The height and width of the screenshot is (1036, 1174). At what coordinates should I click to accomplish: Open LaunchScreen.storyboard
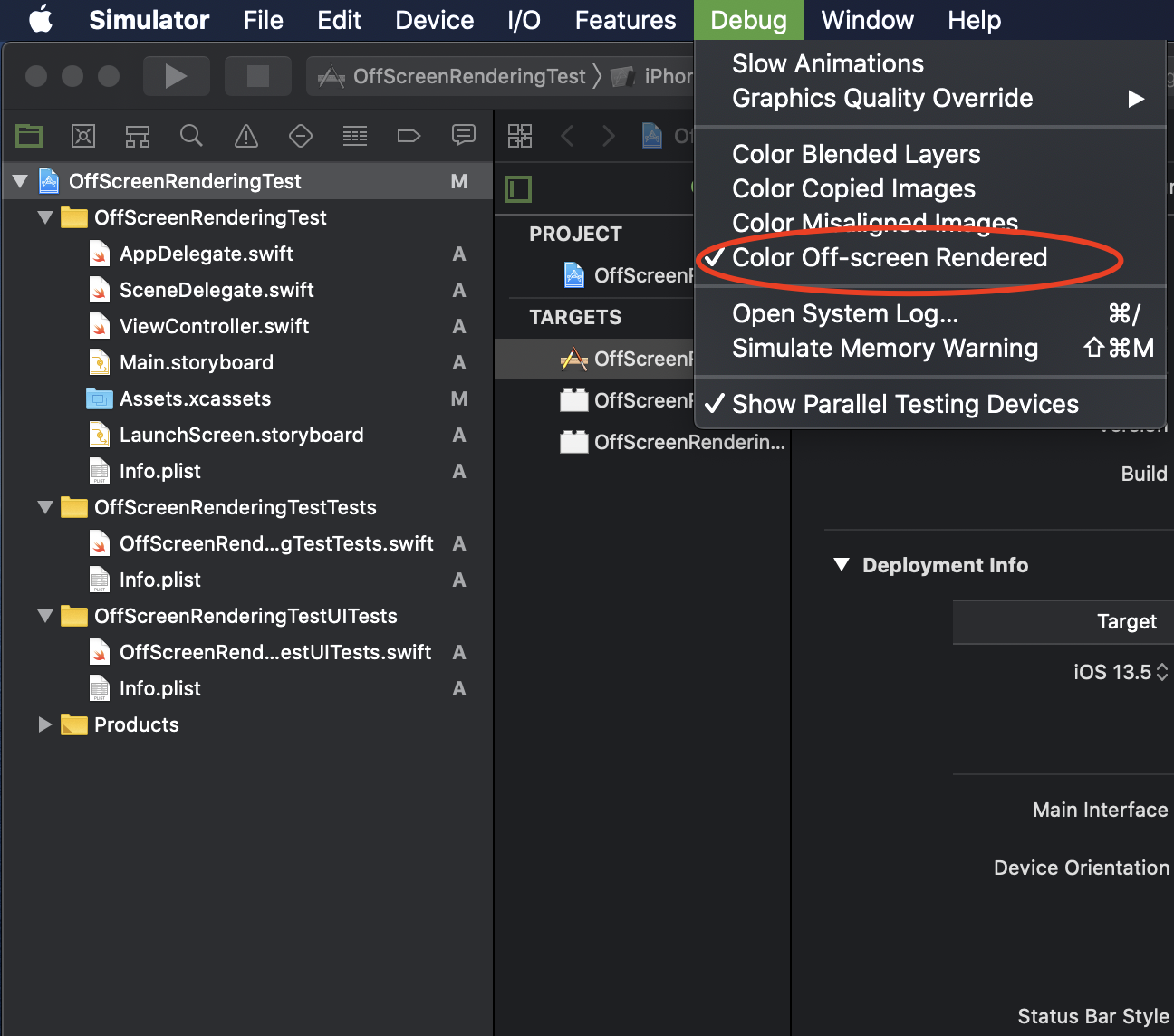pyautogui.click(x=243, y=435)
